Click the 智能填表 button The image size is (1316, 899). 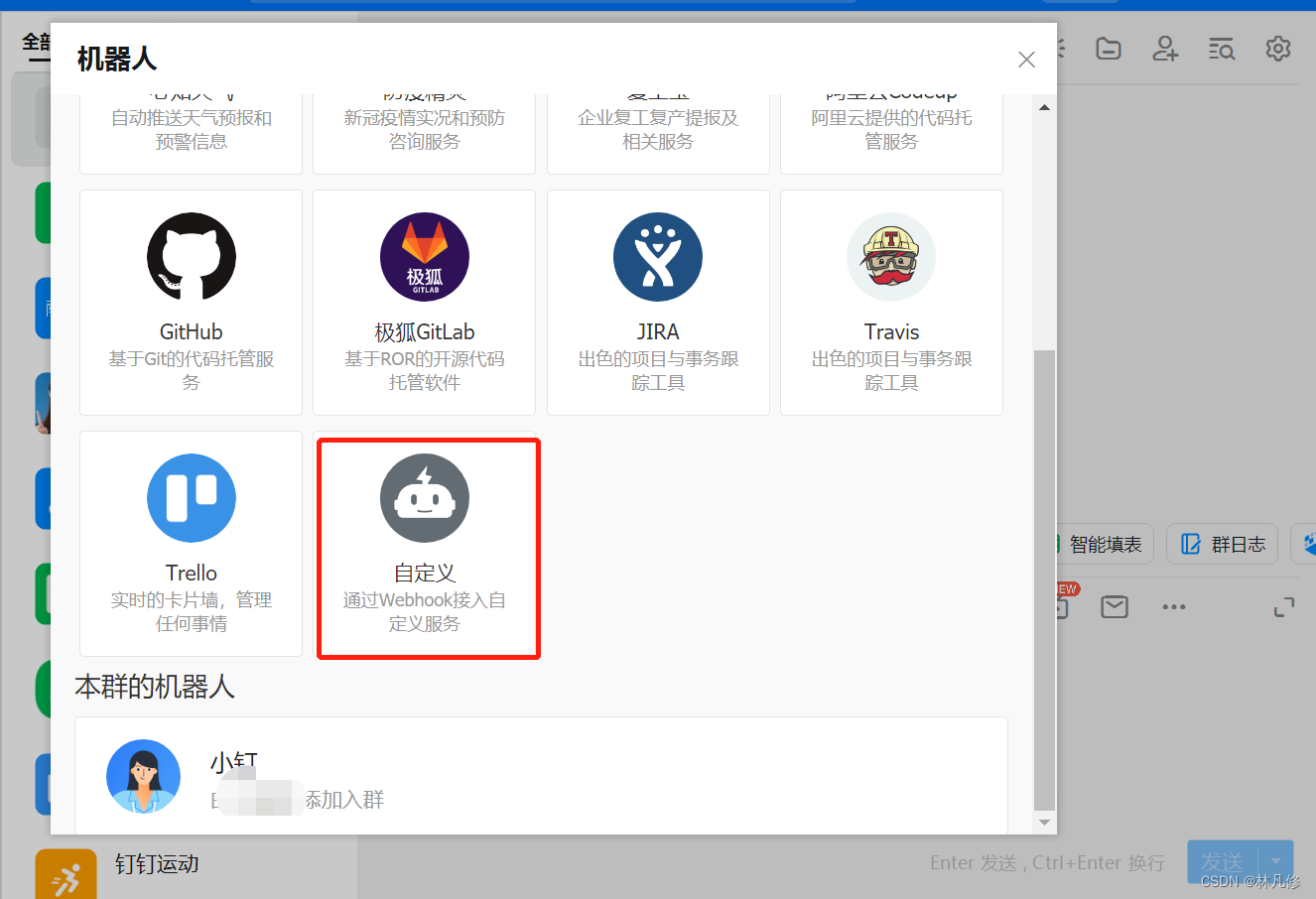1105,544
